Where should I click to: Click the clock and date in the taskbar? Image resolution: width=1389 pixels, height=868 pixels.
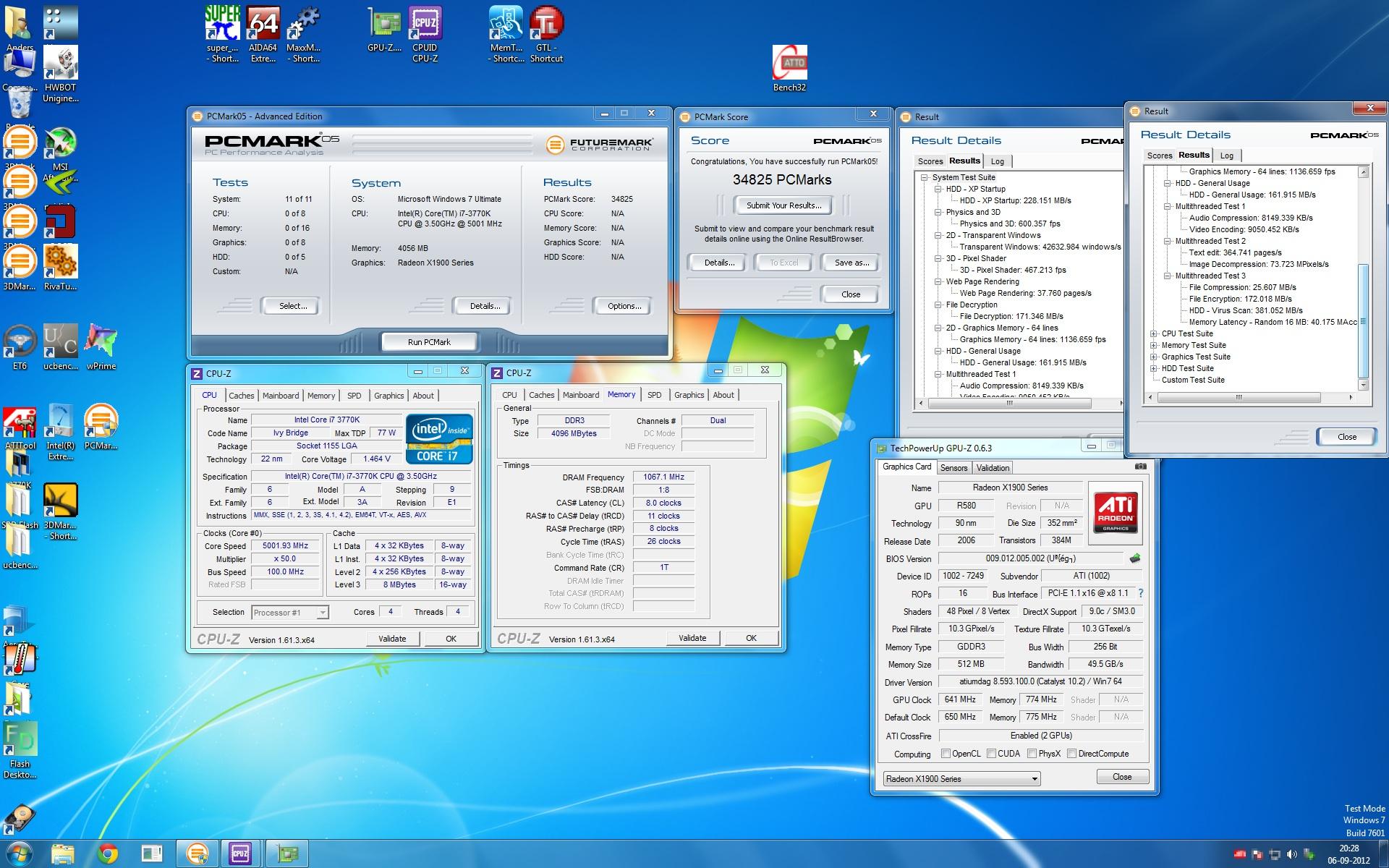point(1348,854)
